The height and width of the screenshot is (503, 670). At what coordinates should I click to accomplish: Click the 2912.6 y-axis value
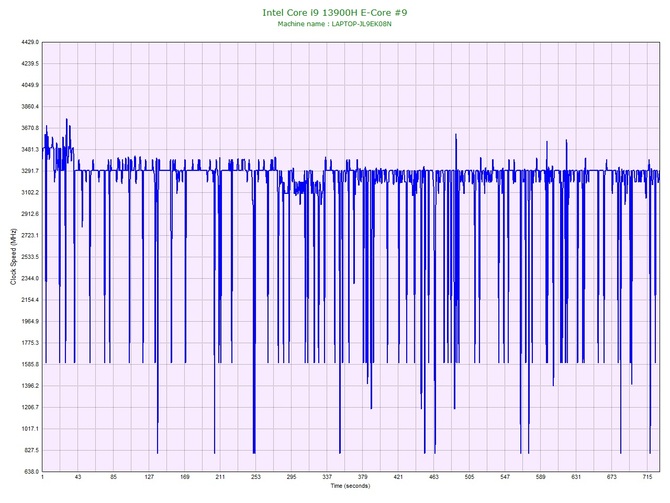click(x=30, y=214)
